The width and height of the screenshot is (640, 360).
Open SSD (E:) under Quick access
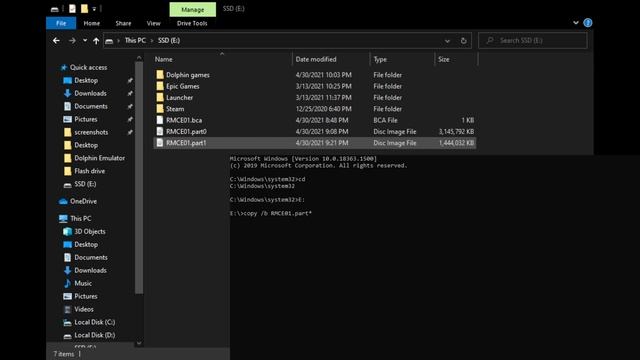click(x=85, y=184)
